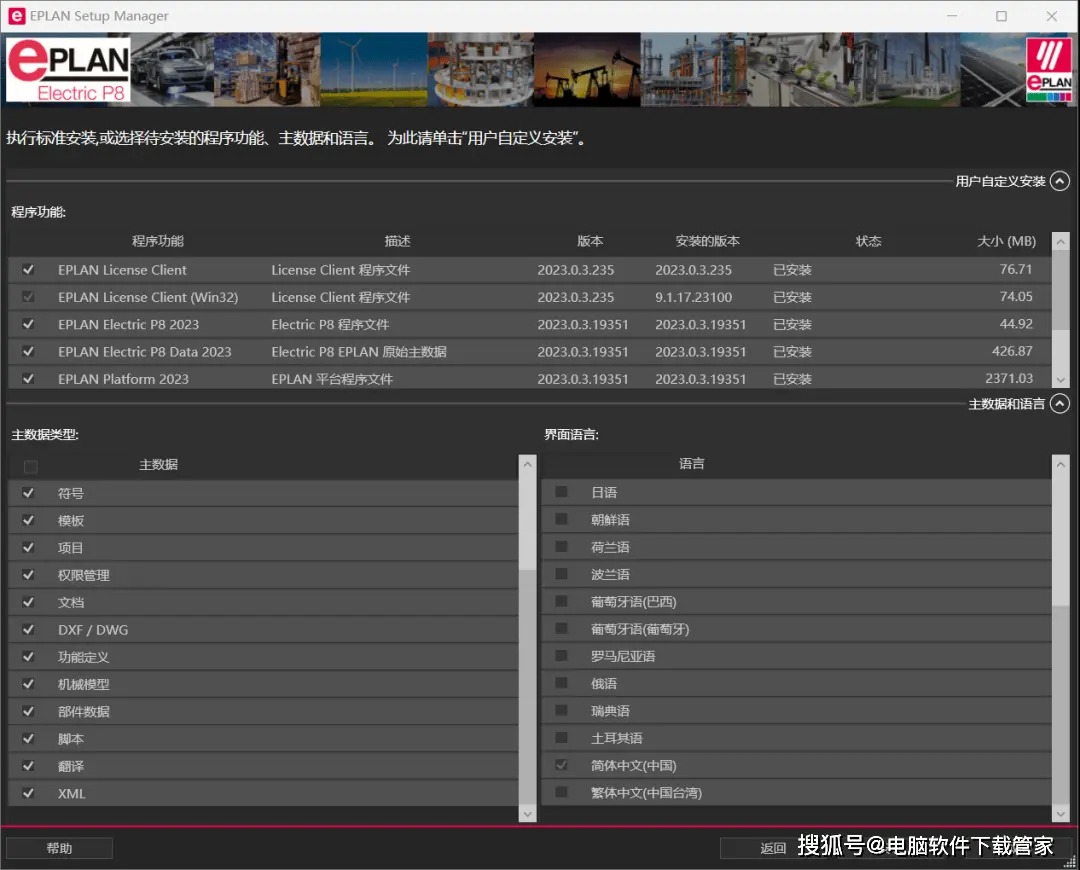This screenshot has height=870, width=1080.
Task: Click the program features list scroll-up arrow
Action: point(1061,242)
